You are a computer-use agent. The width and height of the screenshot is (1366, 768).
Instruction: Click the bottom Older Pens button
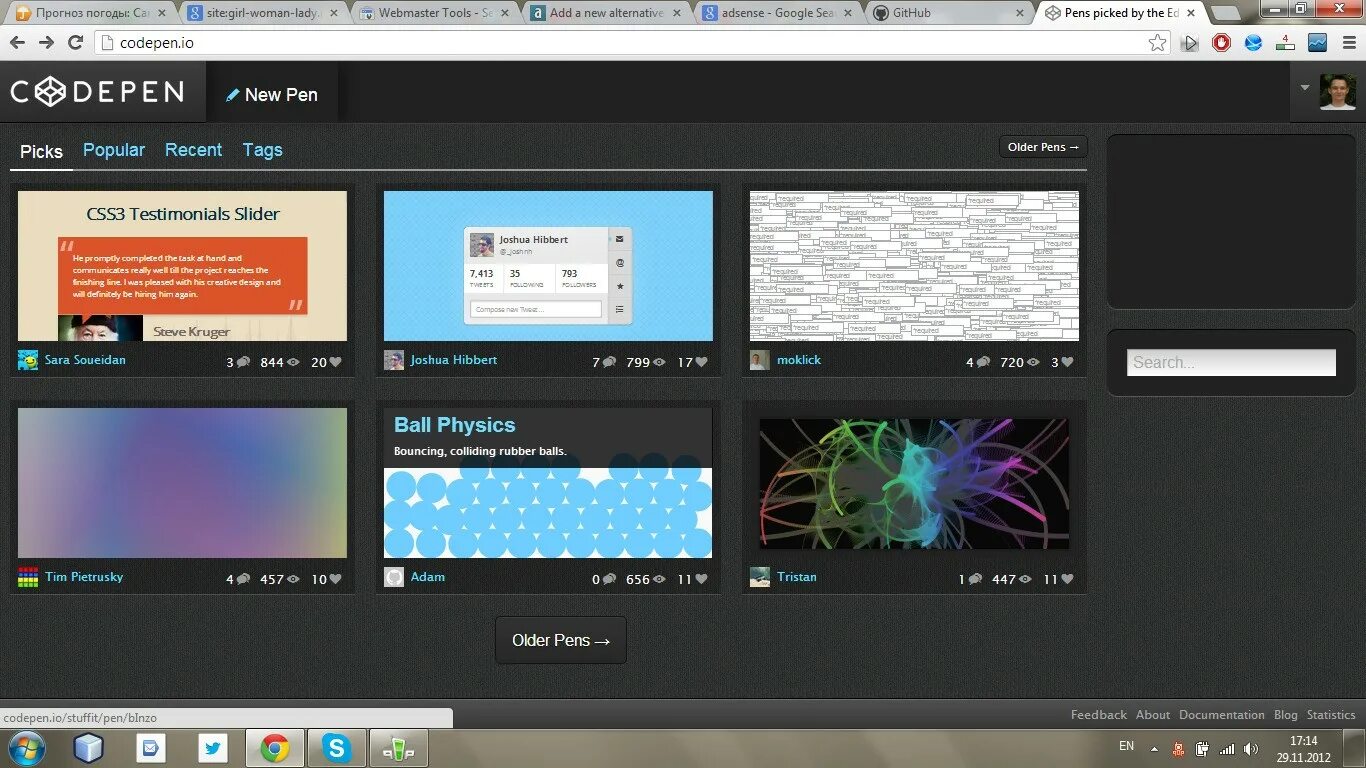point(560,640)
